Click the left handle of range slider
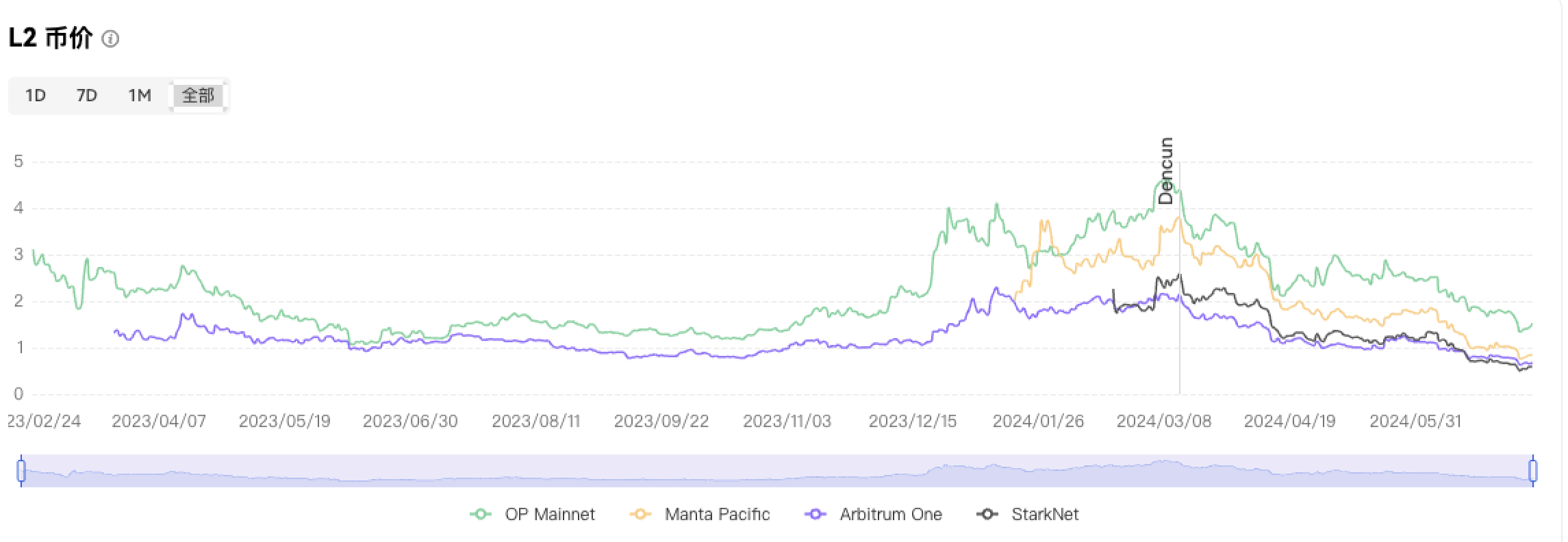This screenshot has height=542, width=1568. coord(21,471)
